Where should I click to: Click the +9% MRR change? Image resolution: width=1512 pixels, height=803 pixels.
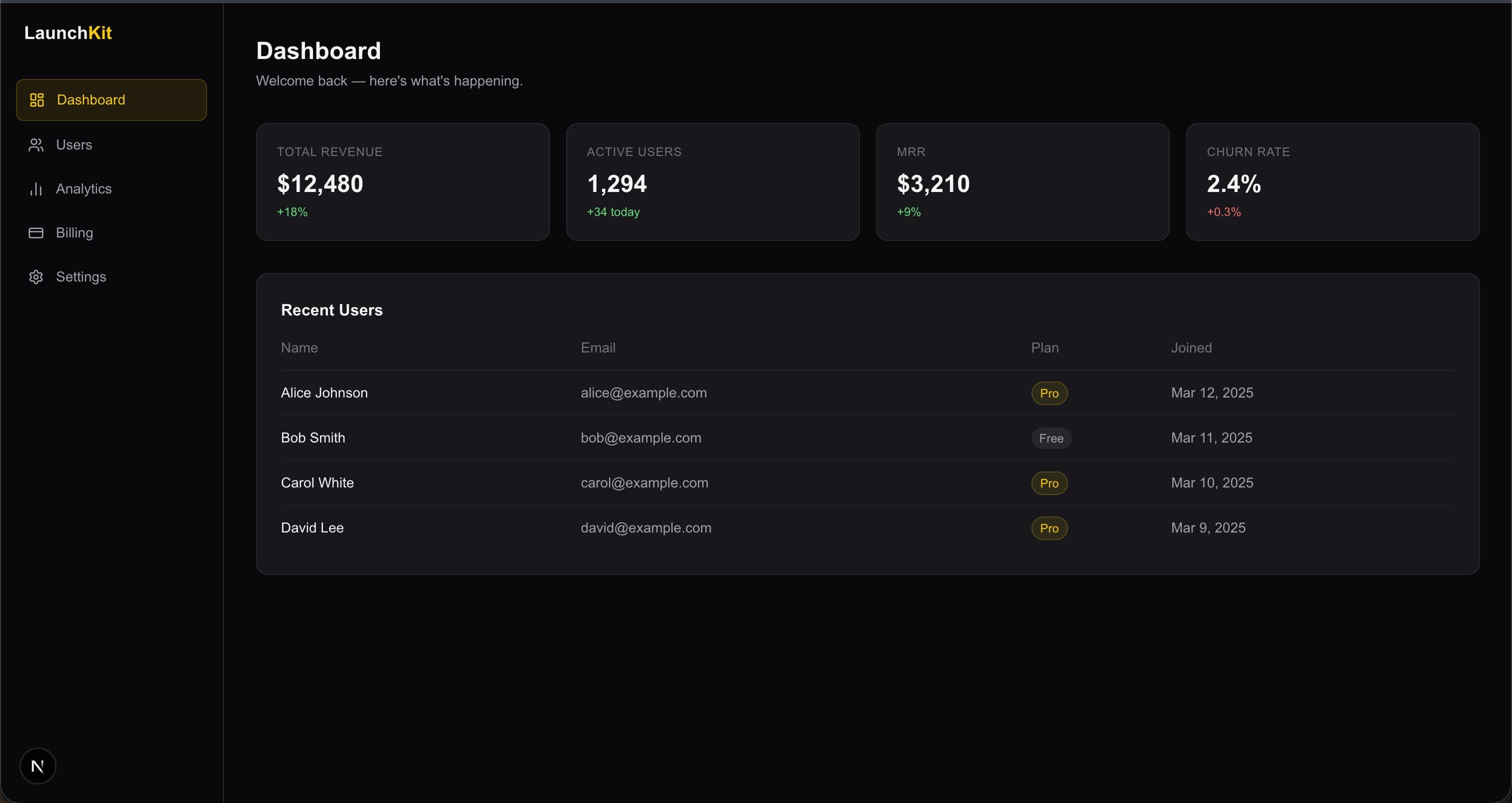(909, 212)
